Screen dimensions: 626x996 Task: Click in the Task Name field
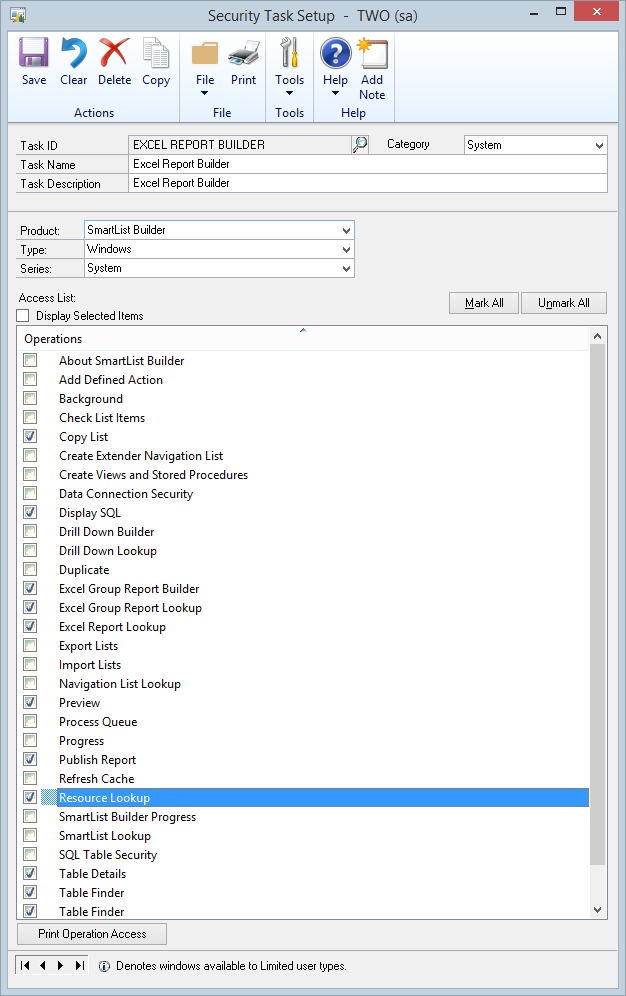point(368,164)
